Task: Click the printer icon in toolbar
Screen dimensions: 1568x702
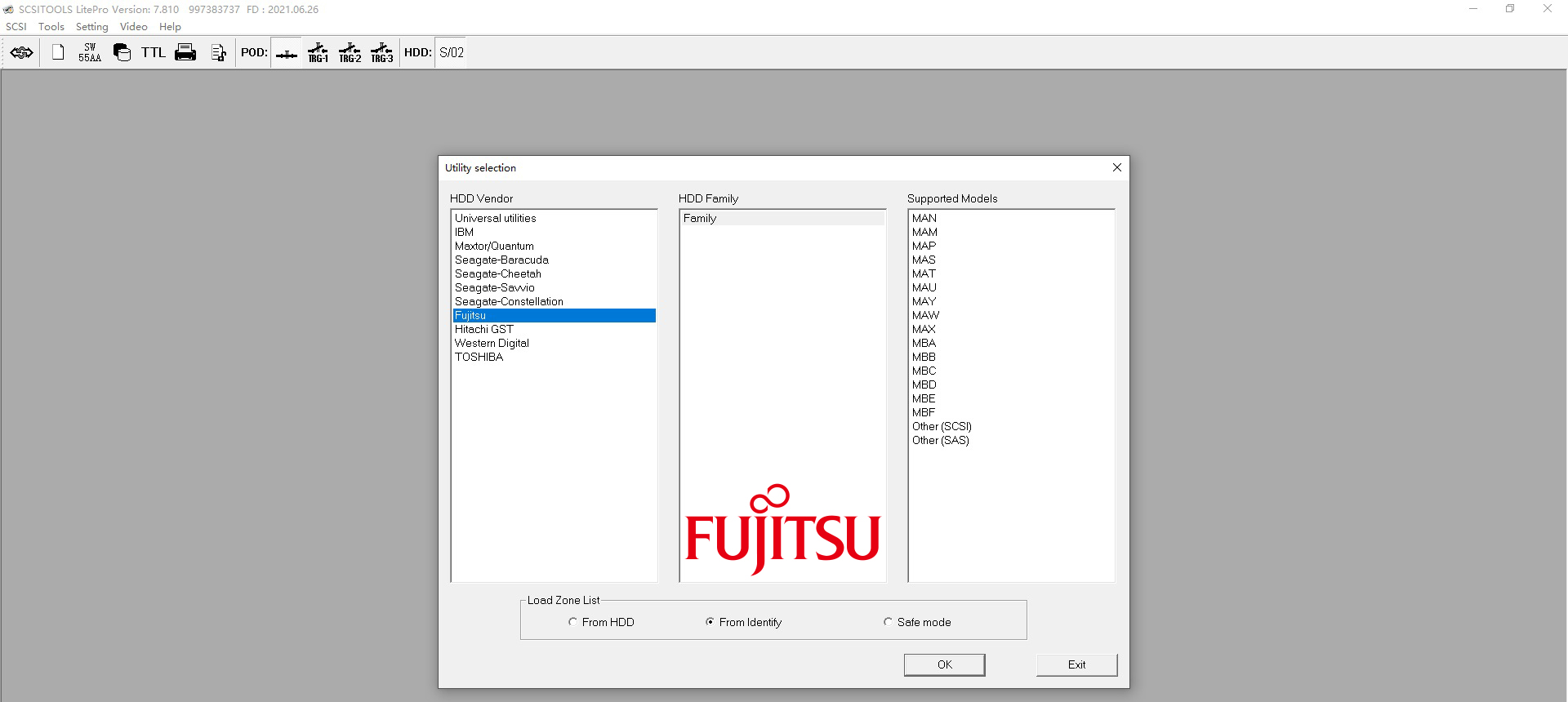Action: (185, 53)
